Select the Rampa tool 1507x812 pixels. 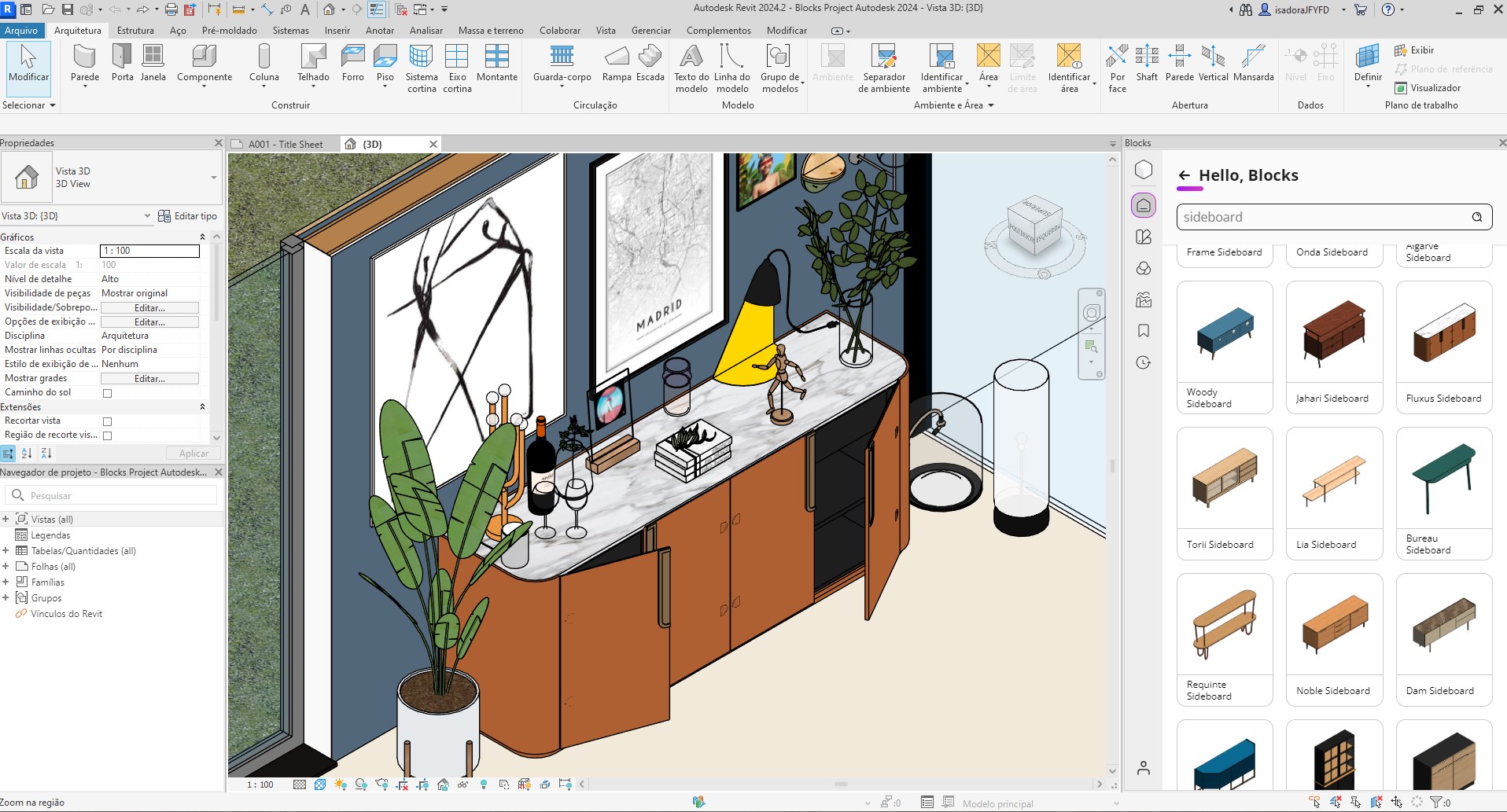tap(617, 63)
